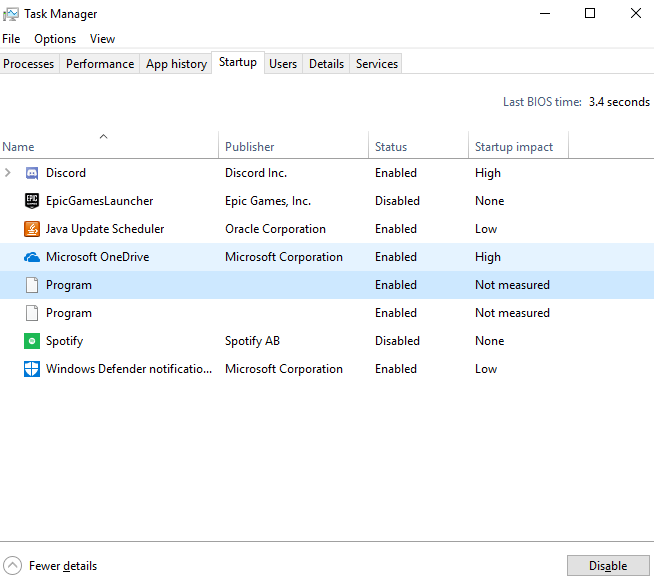Click the Discord Inc. publisher cell
The height and width of the screenshot is (586, 654).
click(256, 173)
